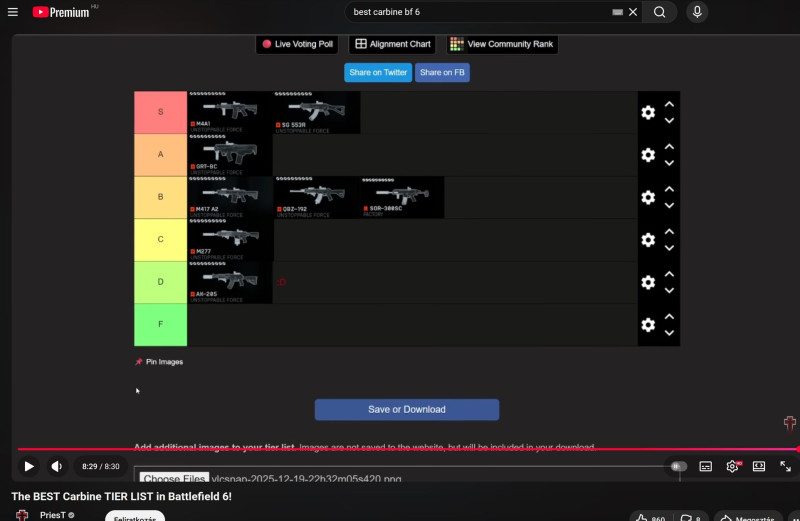Image resolution: width=800 pixels, height=521 pixels.
Task: Select the M4A1 weapon image
Action: coord(230,112)
